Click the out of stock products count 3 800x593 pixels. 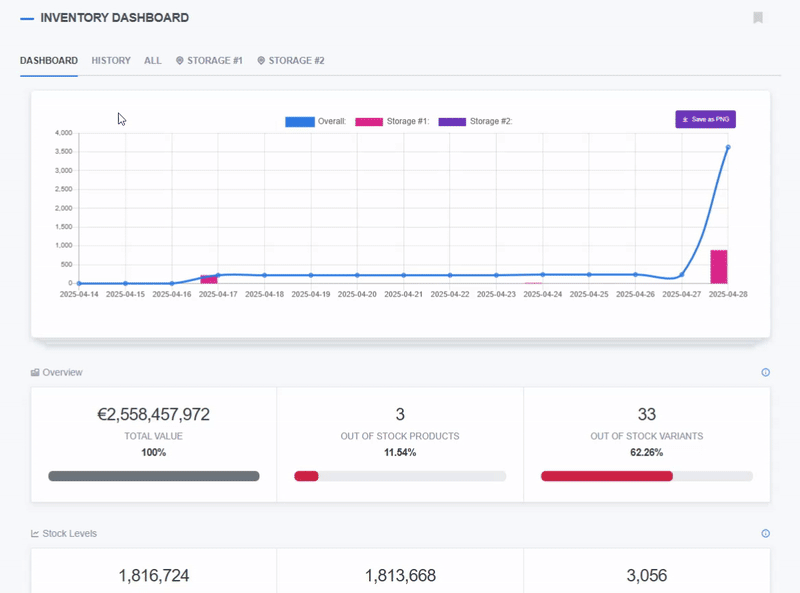[x=400, y=414]
